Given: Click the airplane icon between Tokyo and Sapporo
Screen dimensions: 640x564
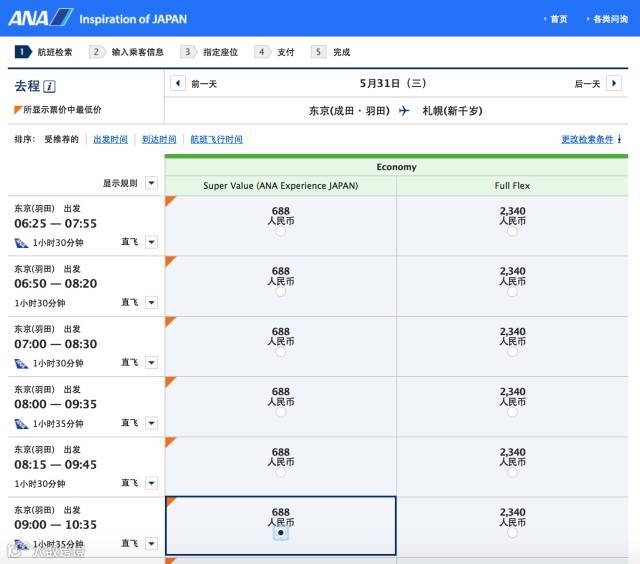Looking at the screenshot, I should 404,111.
